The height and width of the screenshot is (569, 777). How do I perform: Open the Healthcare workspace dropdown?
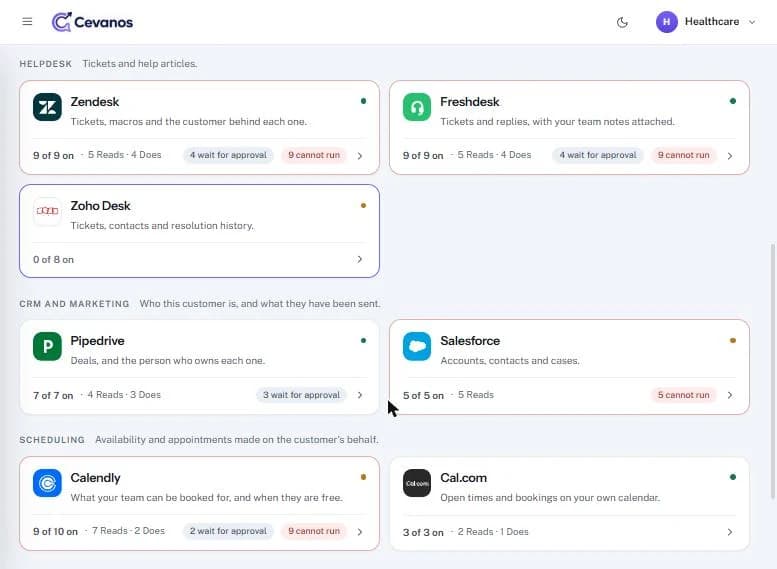click(706, 22)
